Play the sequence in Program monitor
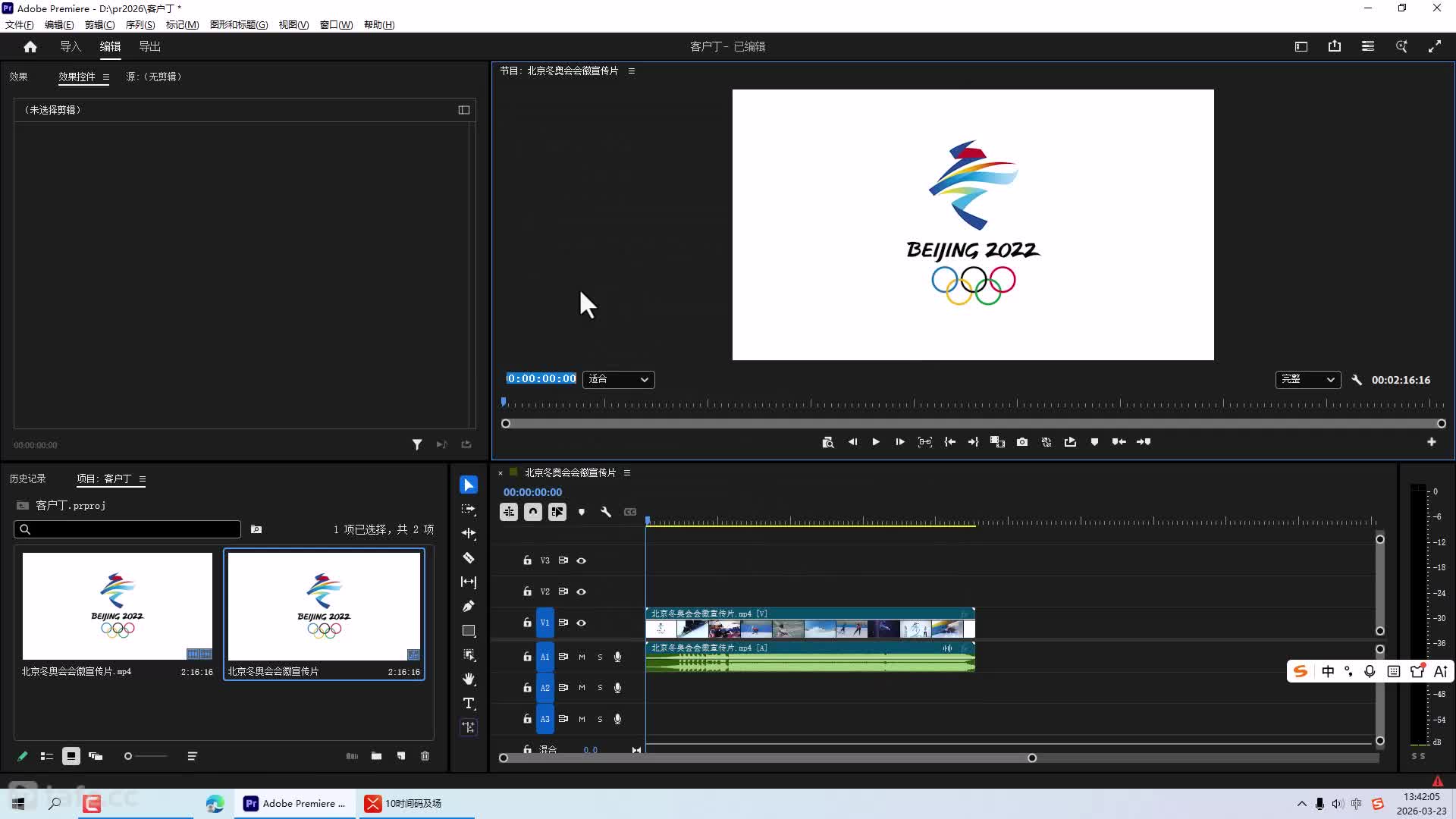This screenshot has width=1456, height=819. coord(876,442)
